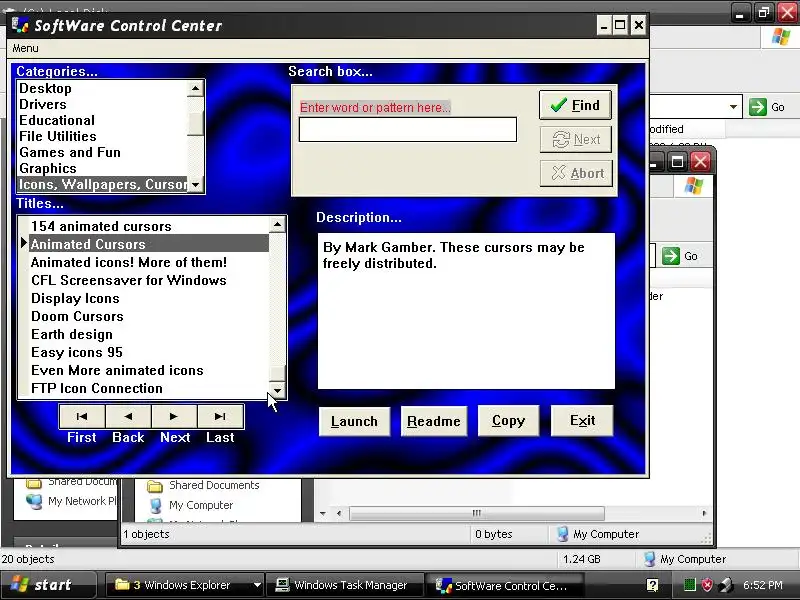Open the Menu in the menu bar
Viewport: 800px width, 600px height.
coord(26,48)
